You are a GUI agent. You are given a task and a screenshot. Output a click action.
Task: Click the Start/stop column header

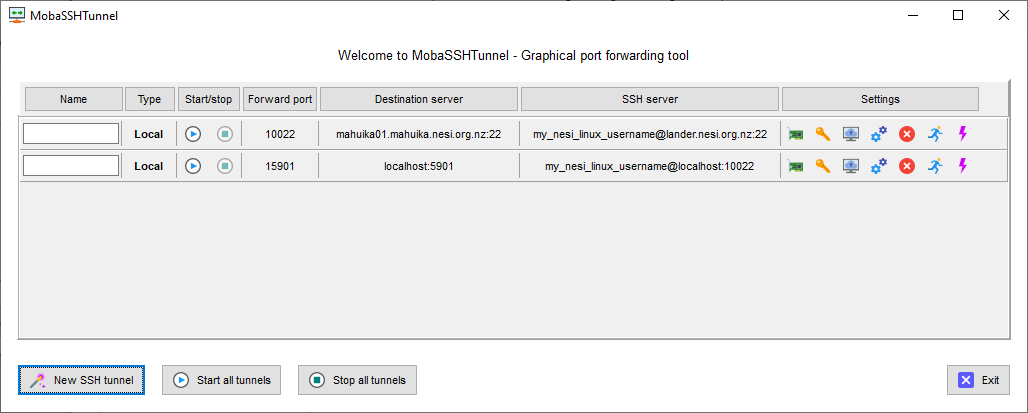(208, 100)
